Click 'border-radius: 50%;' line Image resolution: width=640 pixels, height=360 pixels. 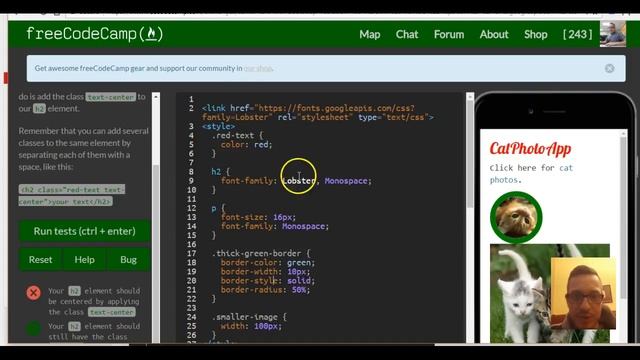tap(265, 289)
